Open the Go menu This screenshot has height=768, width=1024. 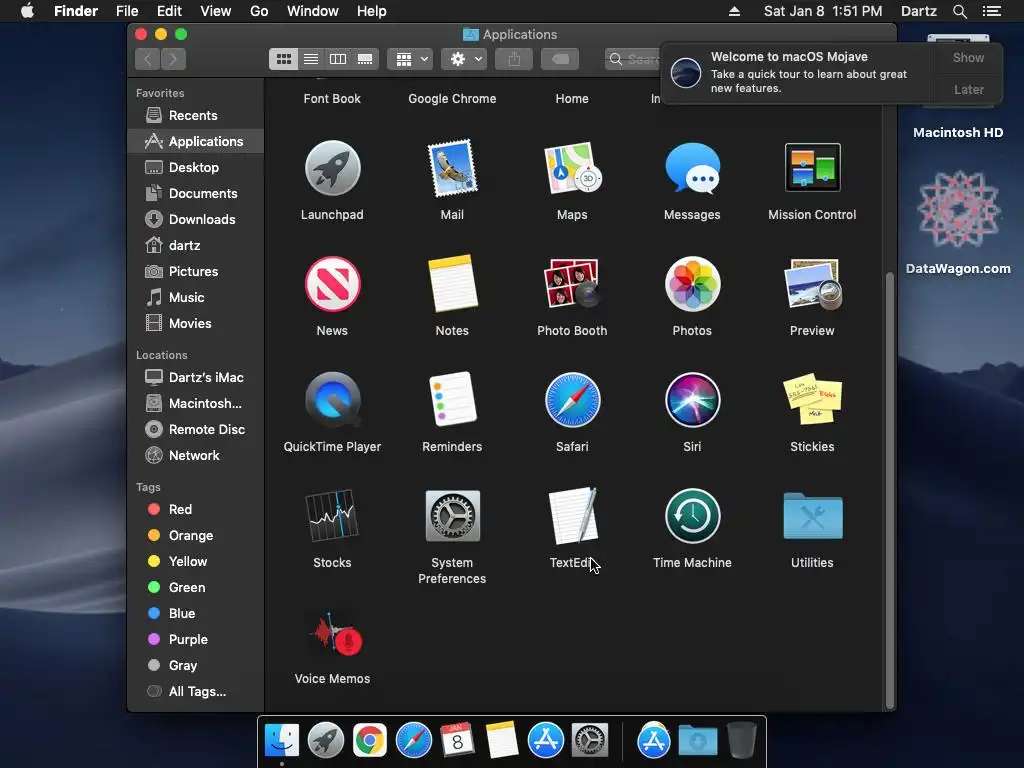click(259, 11)
